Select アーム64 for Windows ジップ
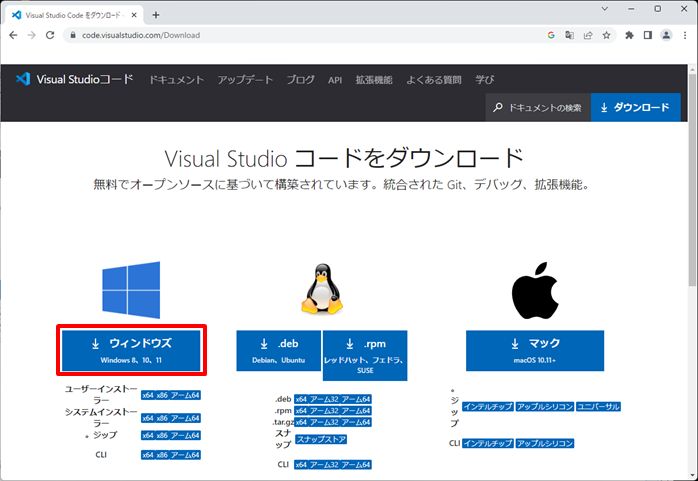The width and height of the screenshot is (698, 481). click(x=185, y=435)
